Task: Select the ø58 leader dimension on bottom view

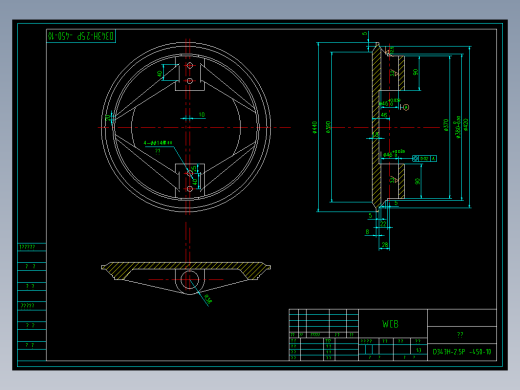Action: click(207, 299)
